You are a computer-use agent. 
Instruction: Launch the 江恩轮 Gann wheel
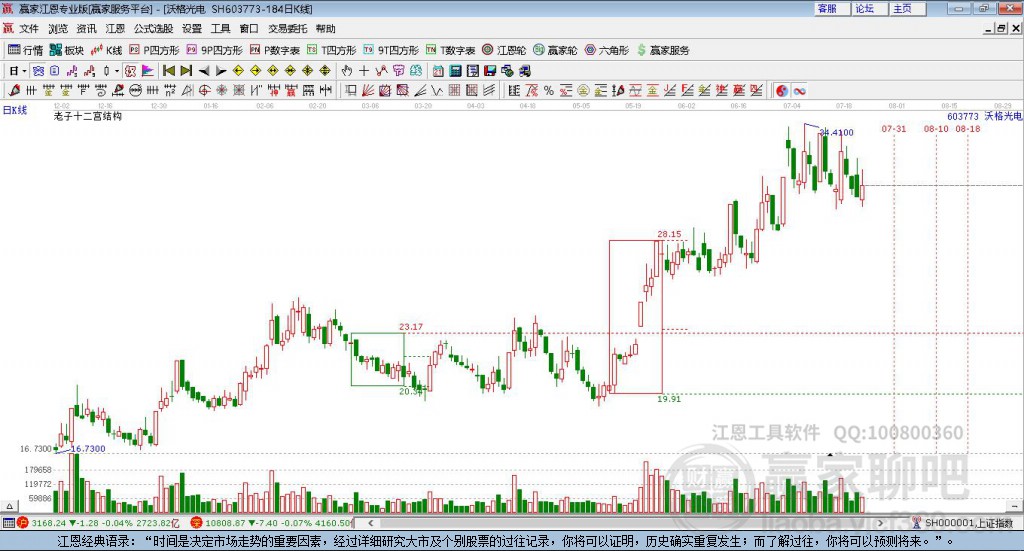pyautogui.click(x=504, y=50)
